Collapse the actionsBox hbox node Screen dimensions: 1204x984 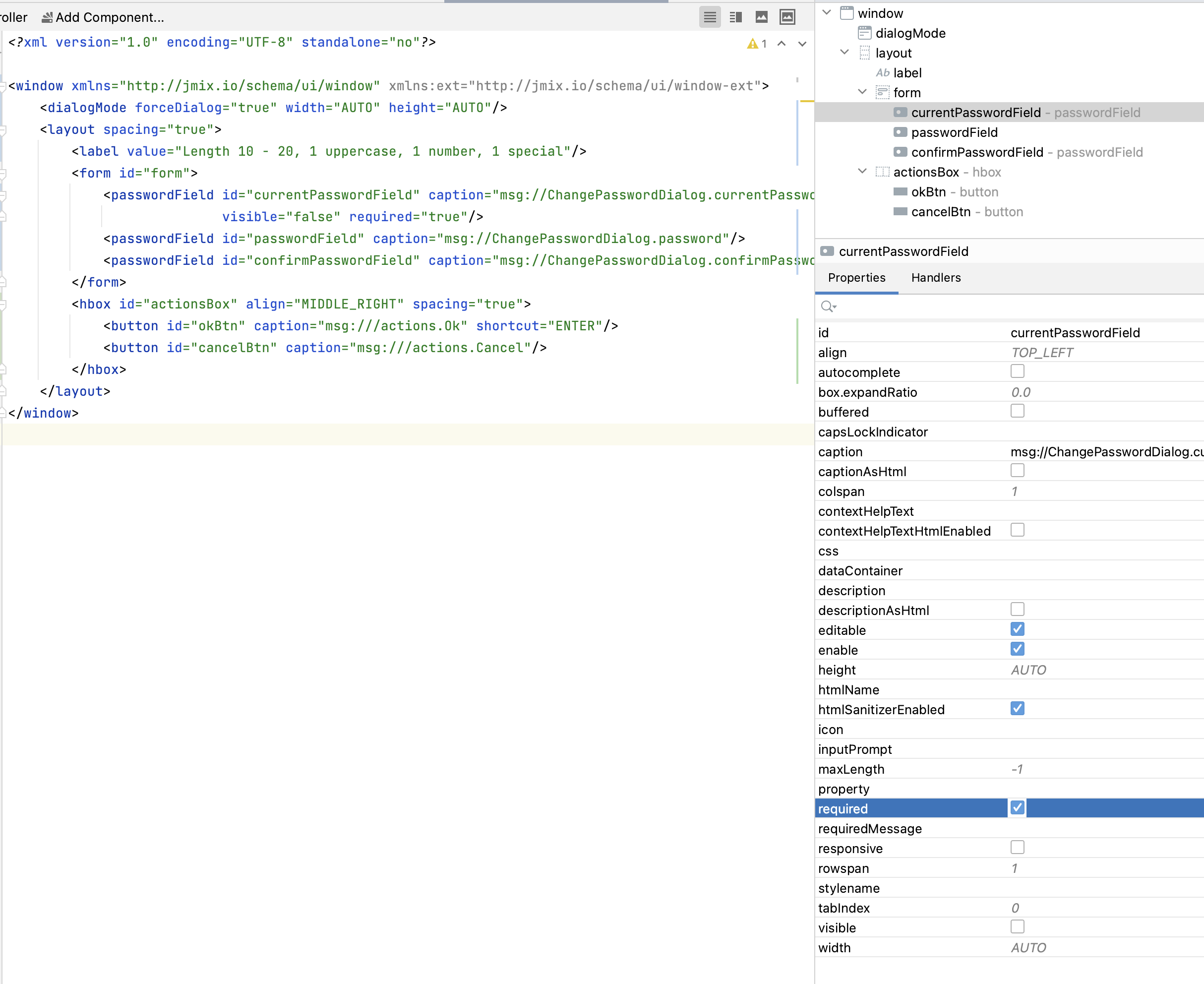(862, 171)
